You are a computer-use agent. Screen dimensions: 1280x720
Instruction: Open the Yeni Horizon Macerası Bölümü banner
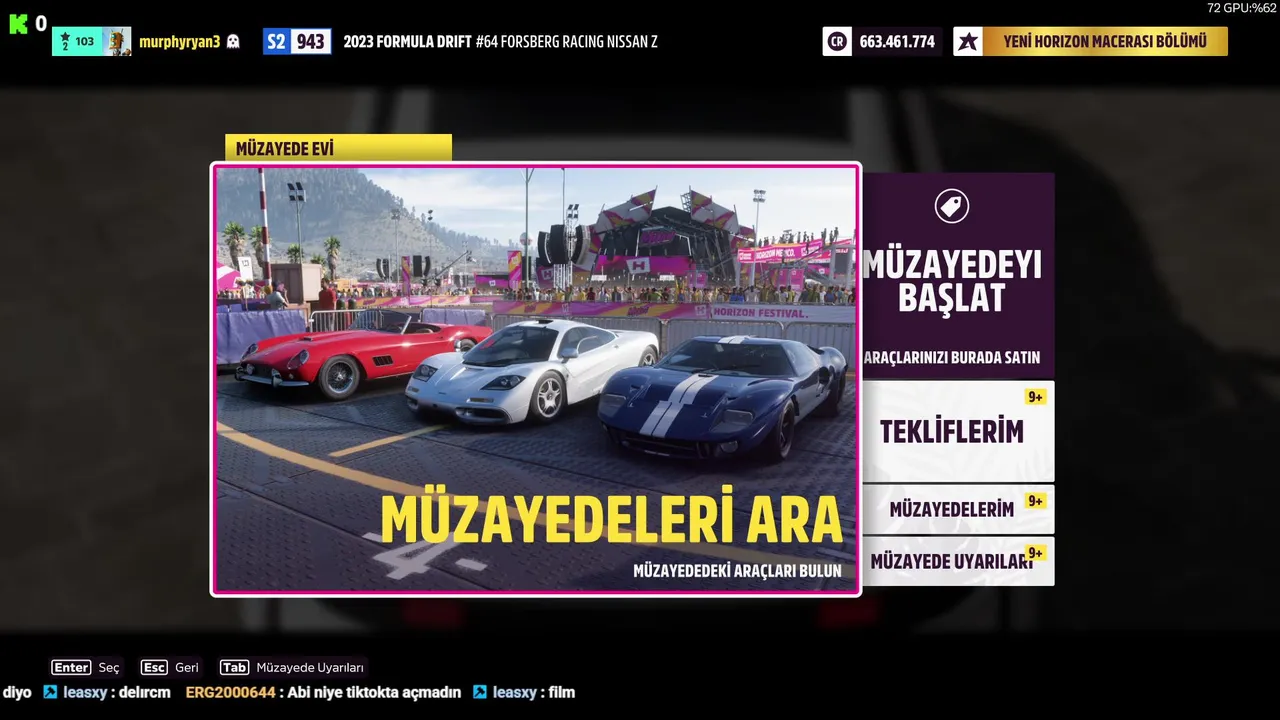1105,42
